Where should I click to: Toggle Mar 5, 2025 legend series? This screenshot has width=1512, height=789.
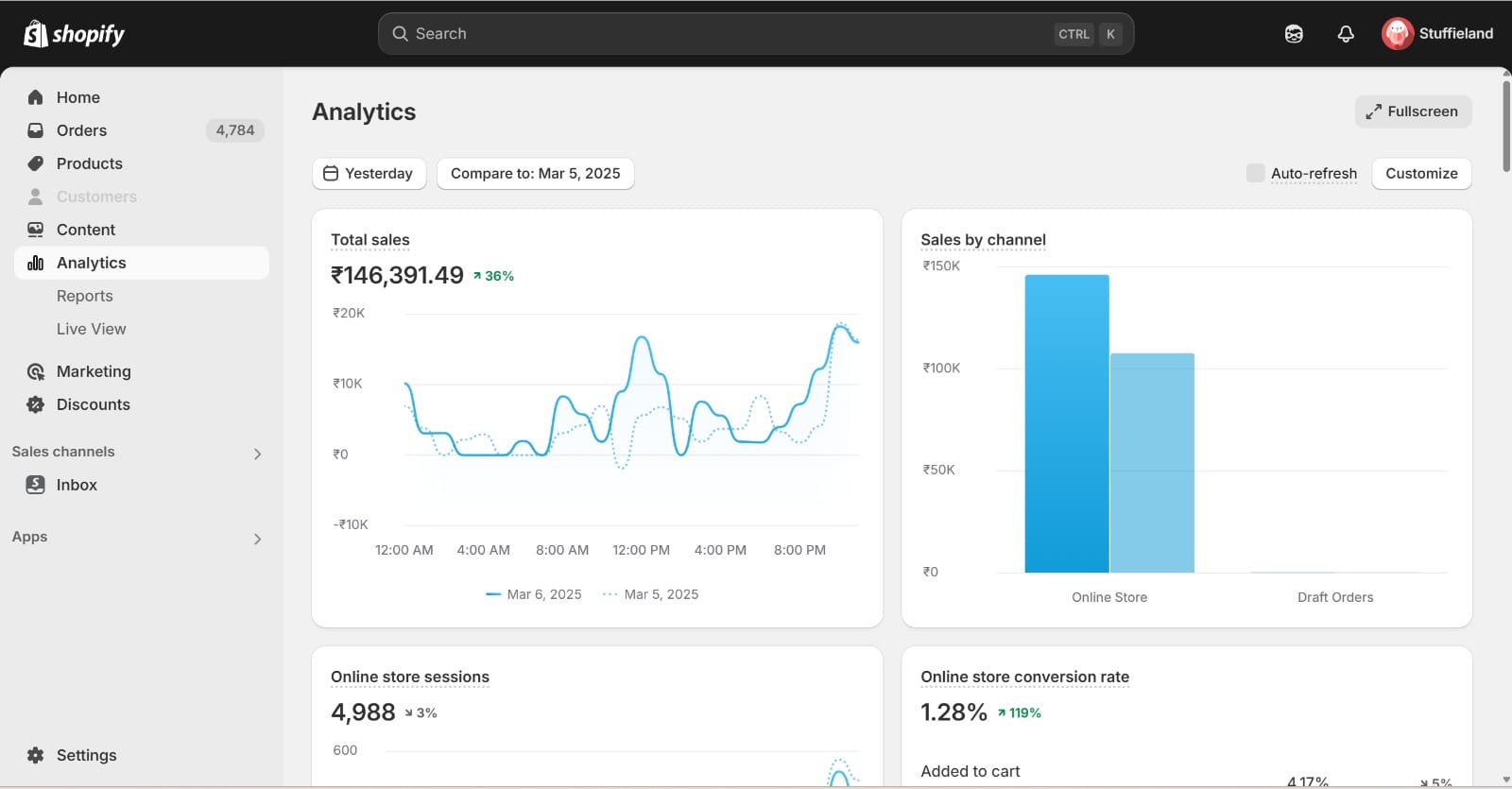(650, 594)
